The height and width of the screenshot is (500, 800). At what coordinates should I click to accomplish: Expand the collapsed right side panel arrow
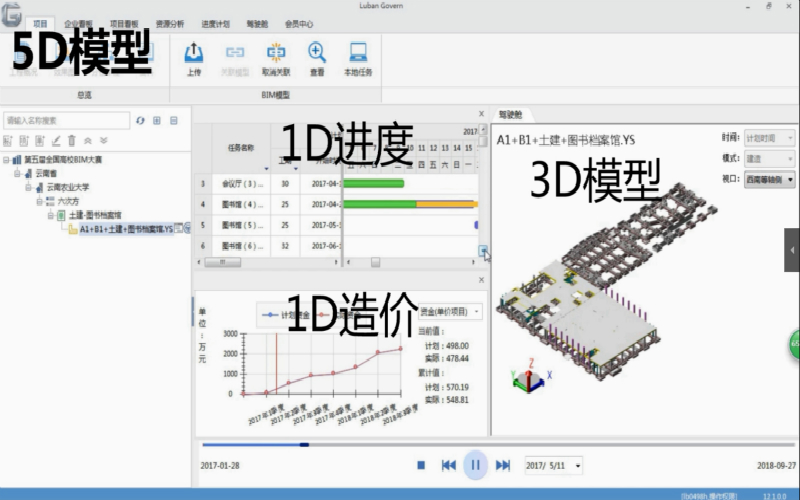point(792,250)
